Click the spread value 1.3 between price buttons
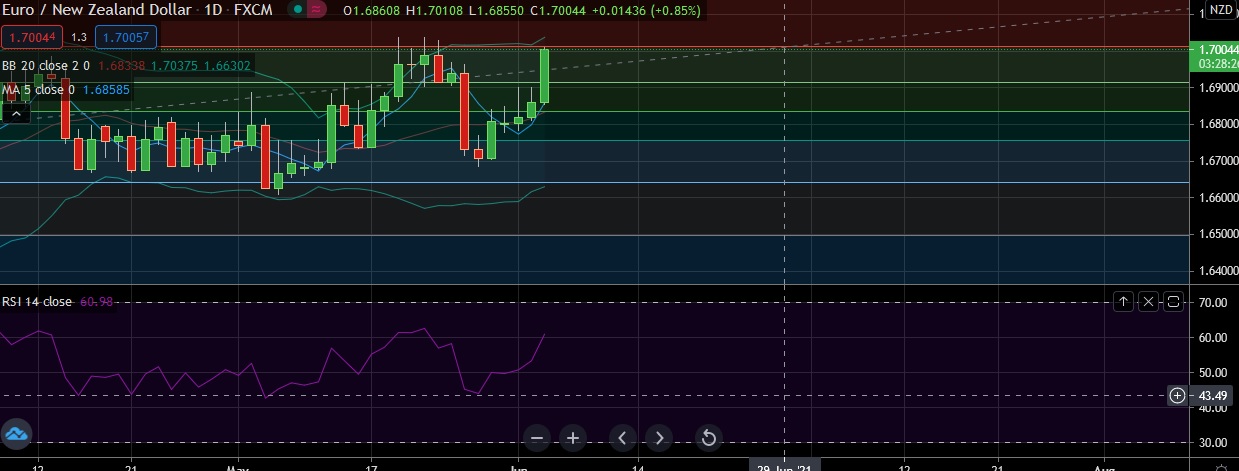 click(80, 37)
